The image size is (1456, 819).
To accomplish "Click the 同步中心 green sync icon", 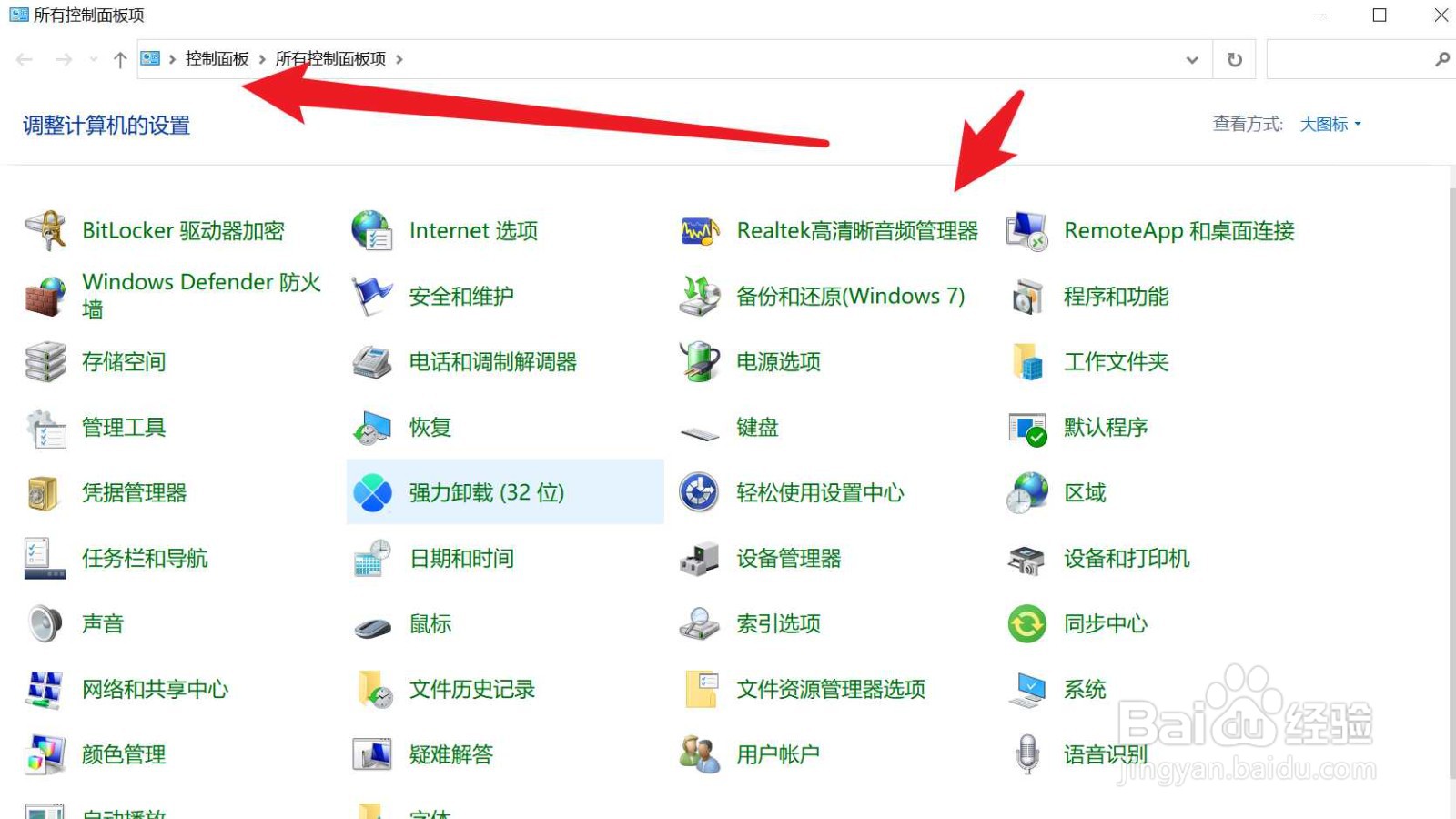I will tap(1027, 623).
